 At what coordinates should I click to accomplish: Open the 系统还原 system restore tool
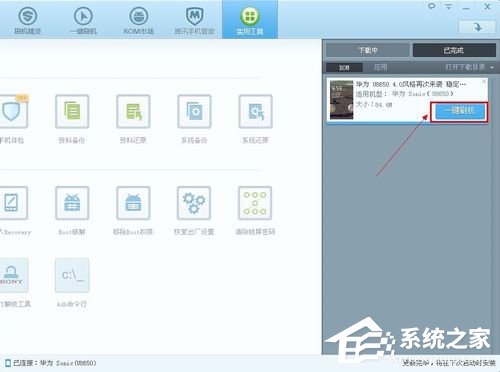click(255, 111)
